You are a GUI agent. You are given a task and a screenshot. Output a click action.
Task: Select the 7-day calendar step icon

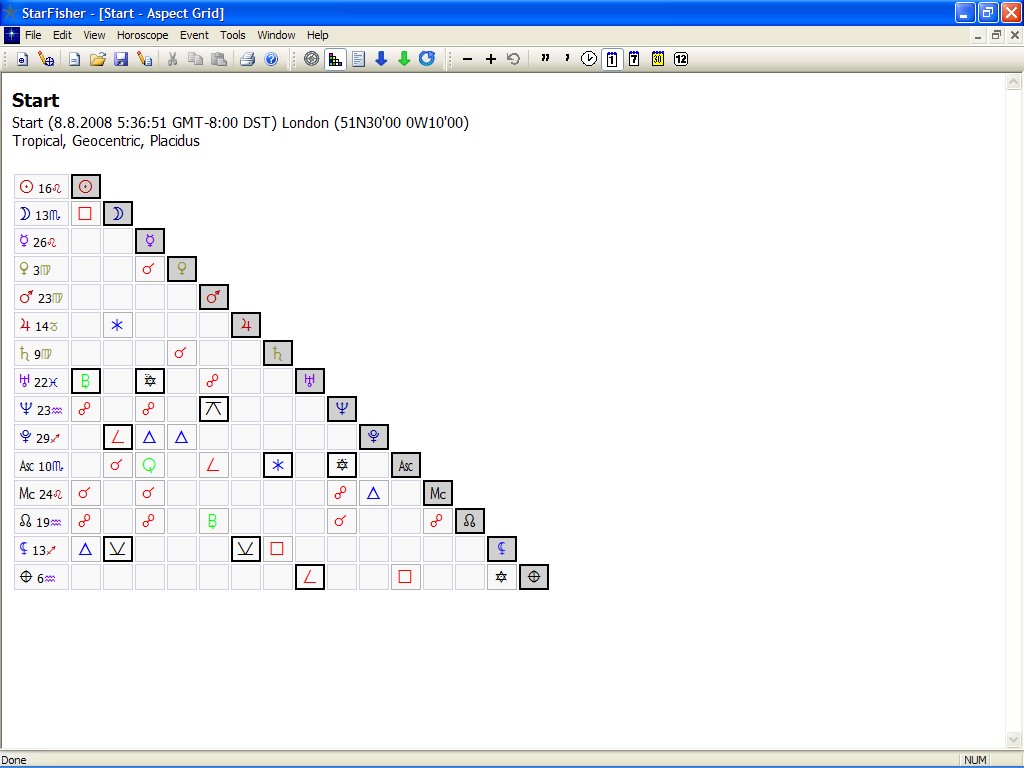click(634, 59)
